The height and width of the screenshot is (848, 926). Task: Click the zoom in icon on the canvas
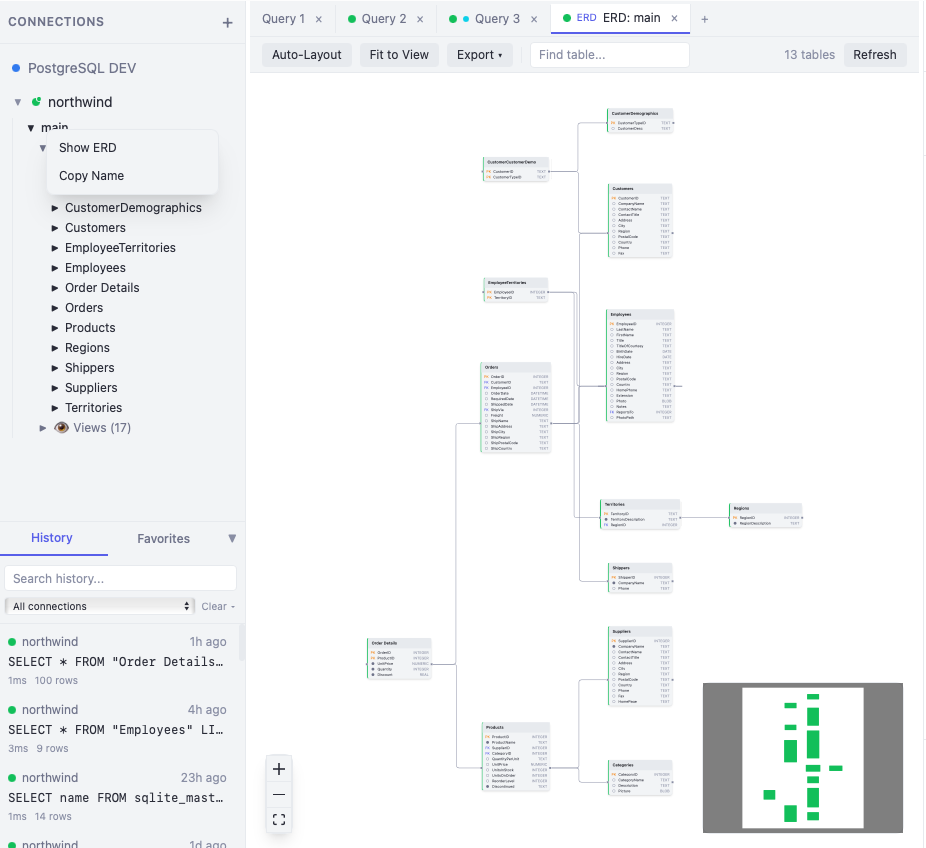coord(278,769)
